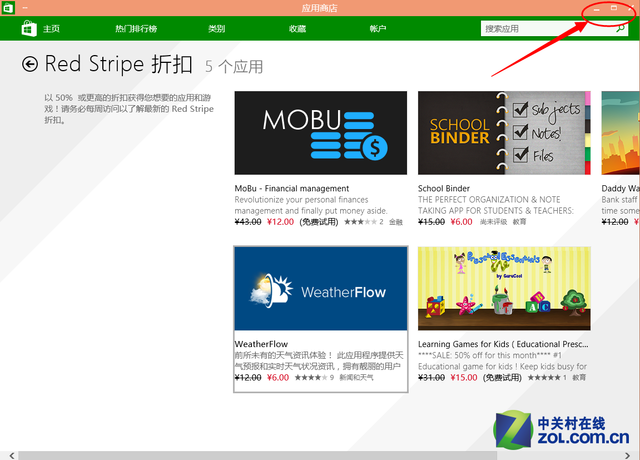Click Learning Games star rating
Image resolution: width=640 pixels, height=460 pixels.
(544, 378)
